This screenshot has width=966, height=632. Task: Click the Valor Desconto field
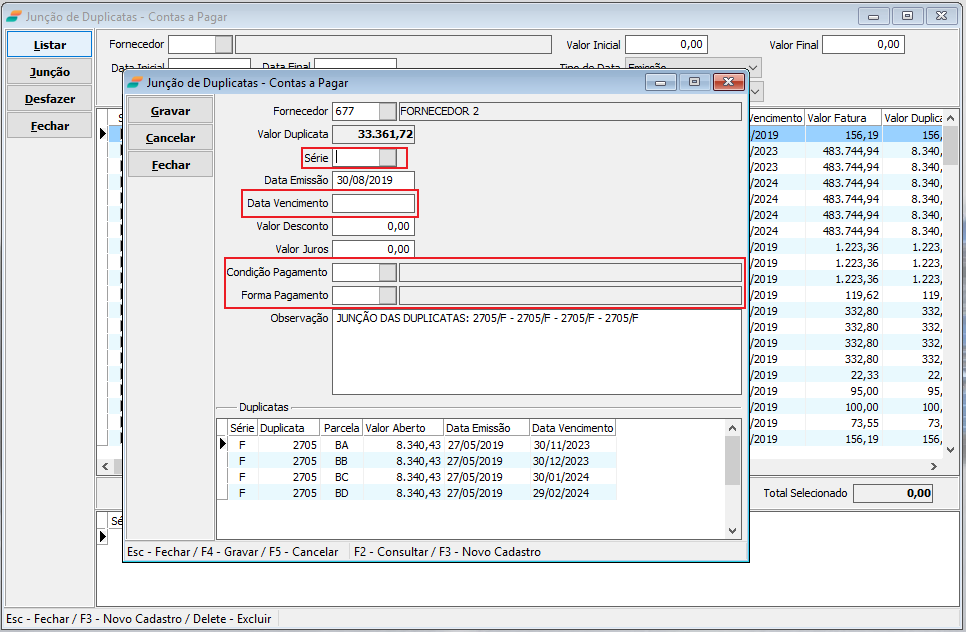pyautogui.click(x=373, y=226)
